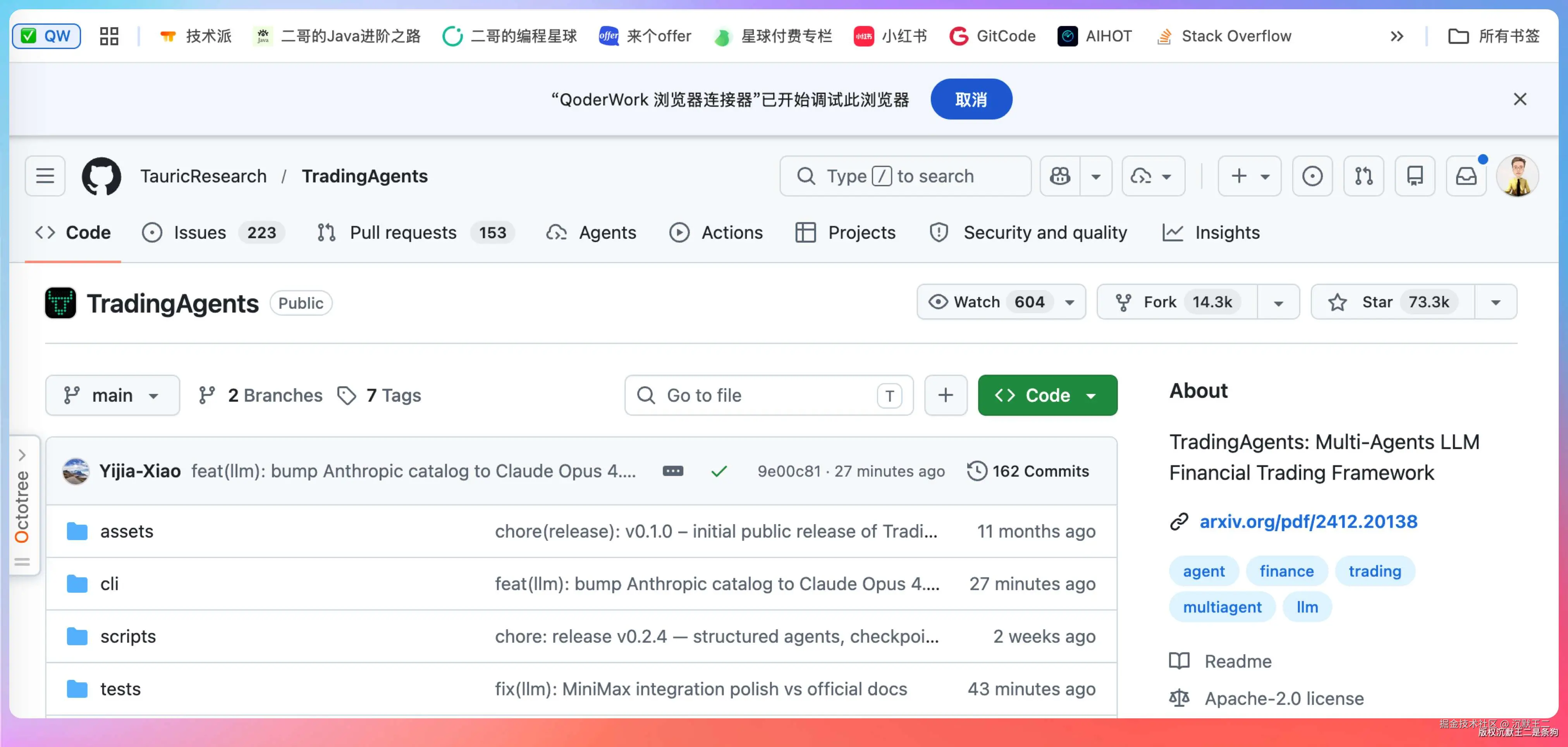Click the 取消 button
The width and height of the screenshot is (1568, 747).
click(971, 99)
